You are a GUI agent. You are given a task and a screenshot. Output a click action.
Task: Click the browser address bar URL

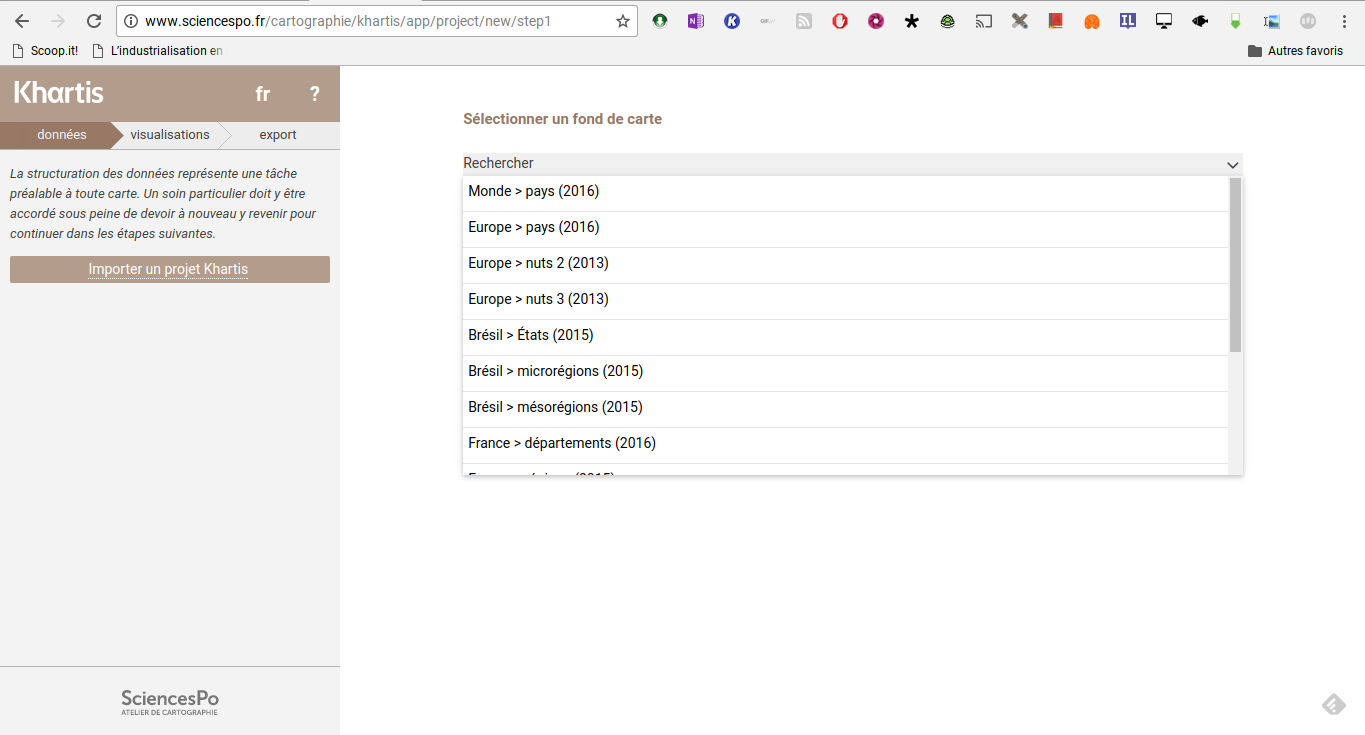348,21
